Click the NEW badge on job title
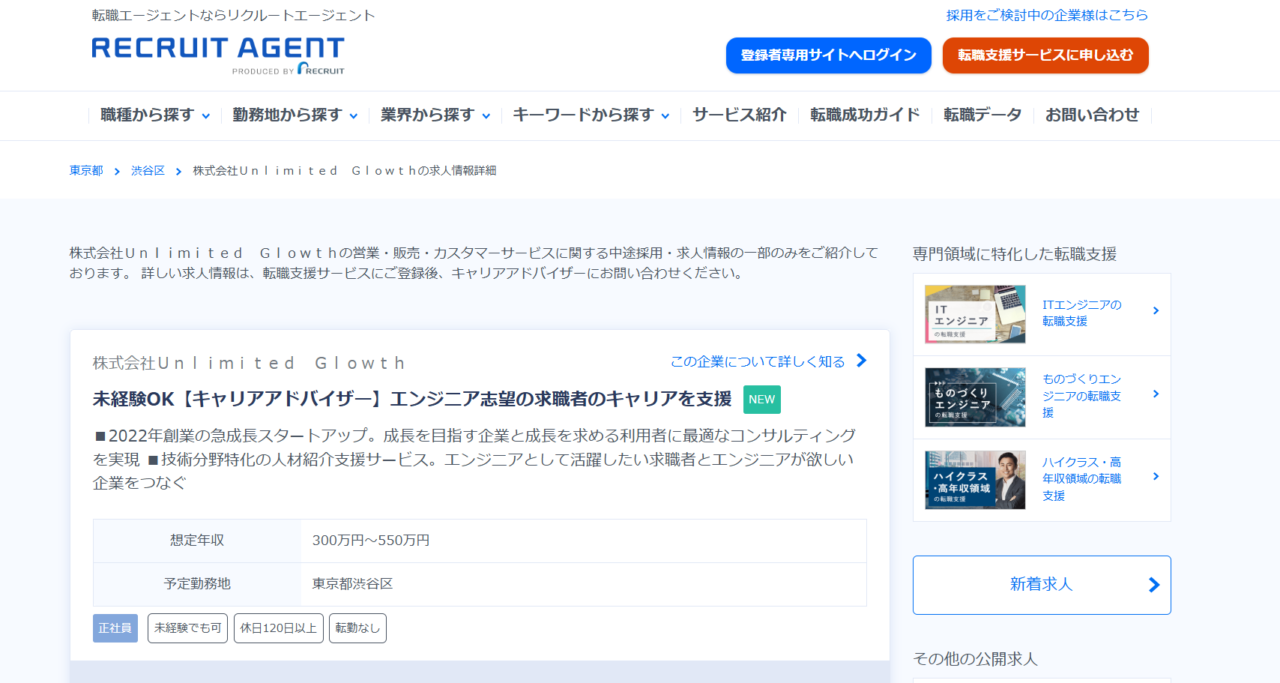 click(762, 399)
